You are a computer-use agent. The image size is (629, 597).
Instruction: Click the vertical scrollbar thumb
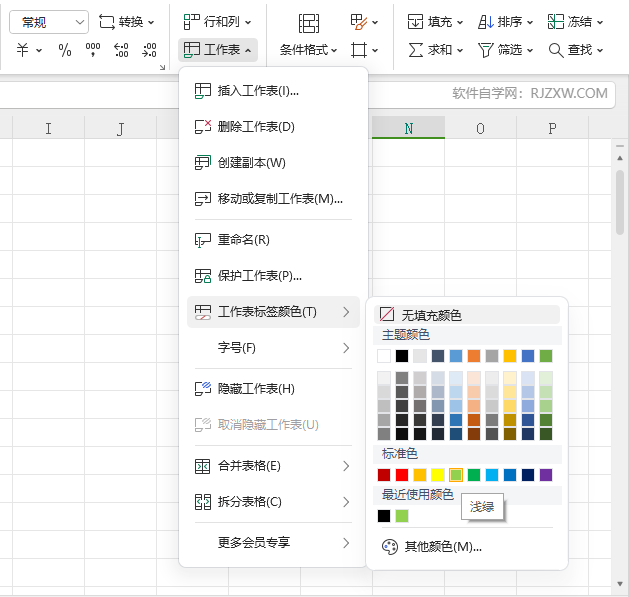point(620,203)
